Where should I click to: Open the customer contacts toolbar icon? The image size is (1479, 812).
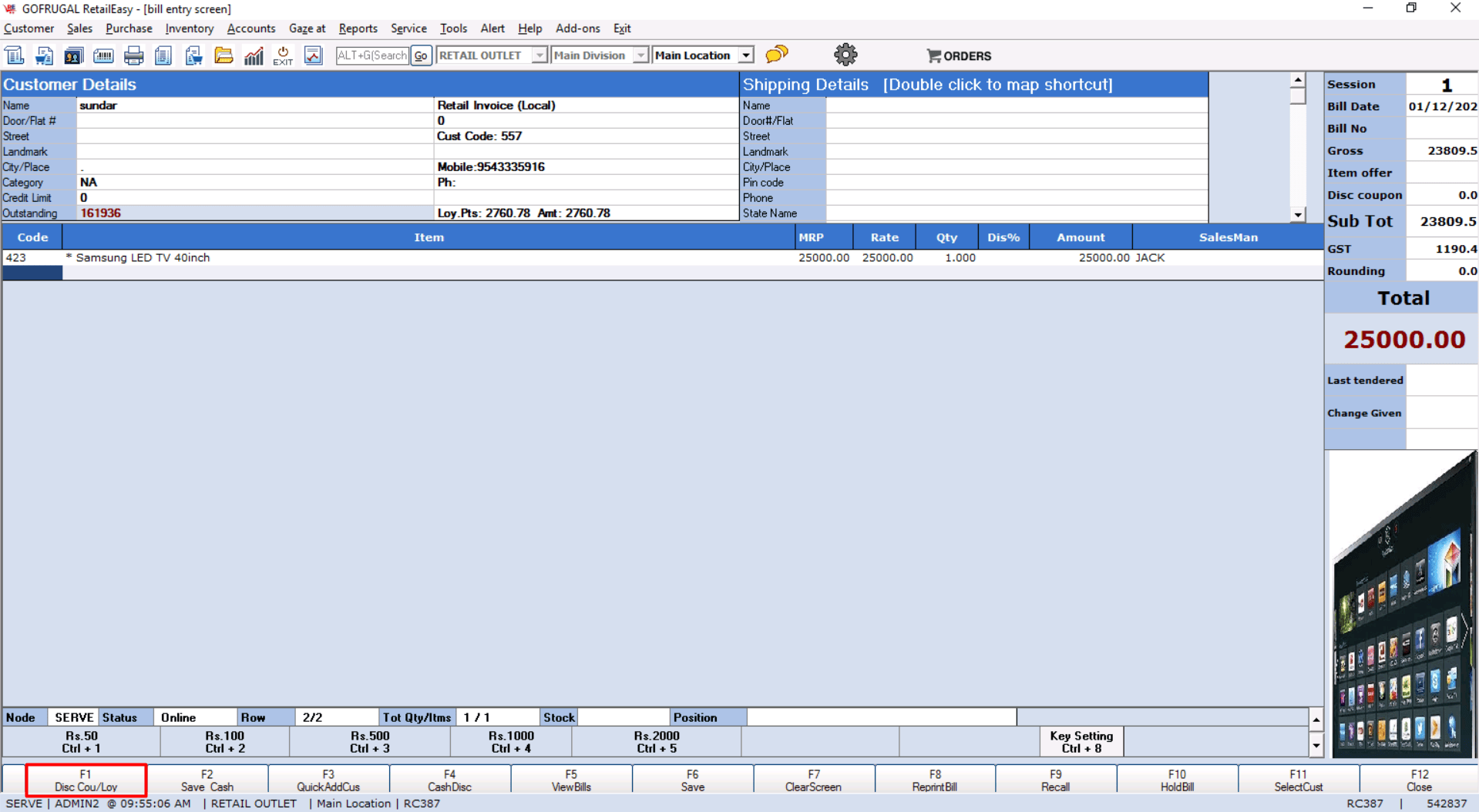pyautogui.click(x=74, y=55)
